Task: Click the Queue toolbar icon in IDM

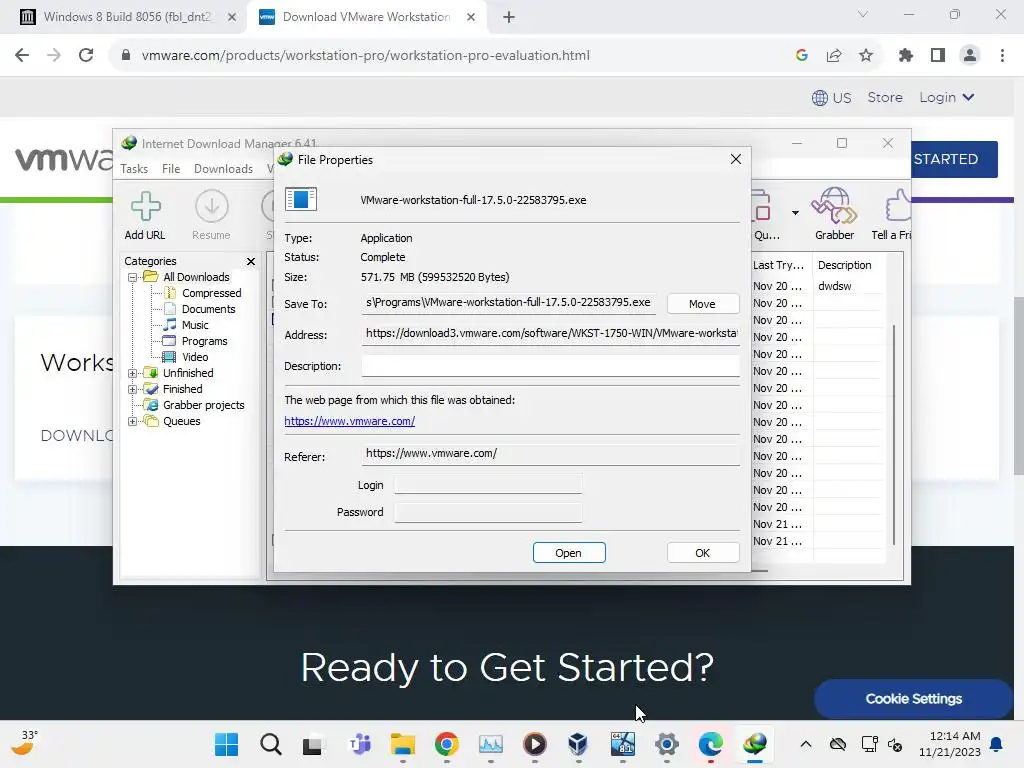Action: 764,215
